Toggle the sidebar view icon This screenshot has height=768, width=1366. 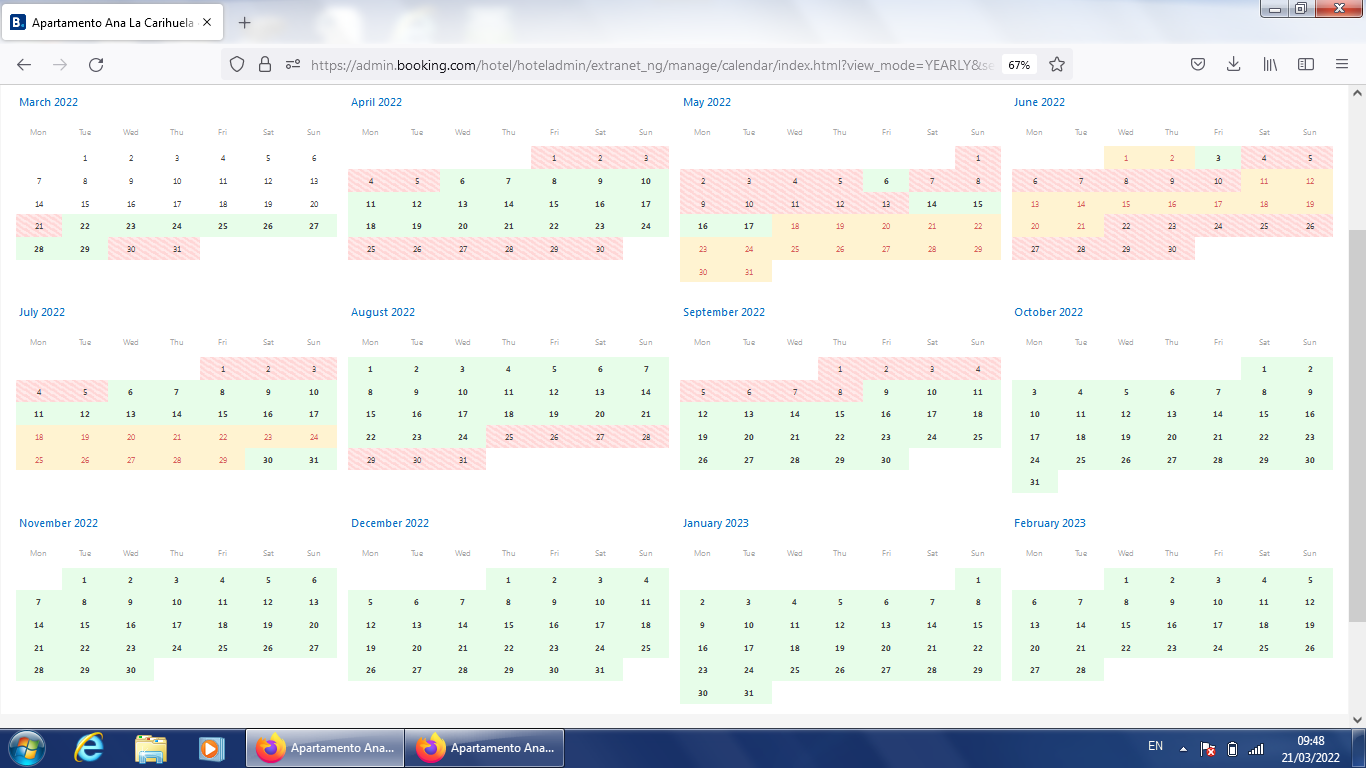point(1306,64)
